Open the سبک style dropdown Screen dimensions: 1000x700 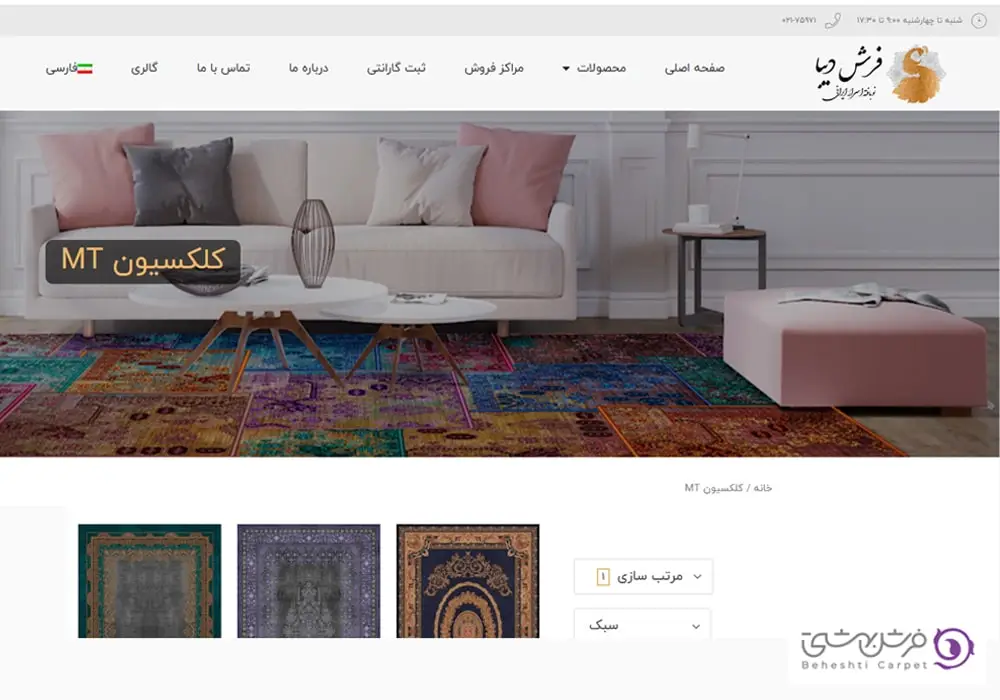pos(643,624)
